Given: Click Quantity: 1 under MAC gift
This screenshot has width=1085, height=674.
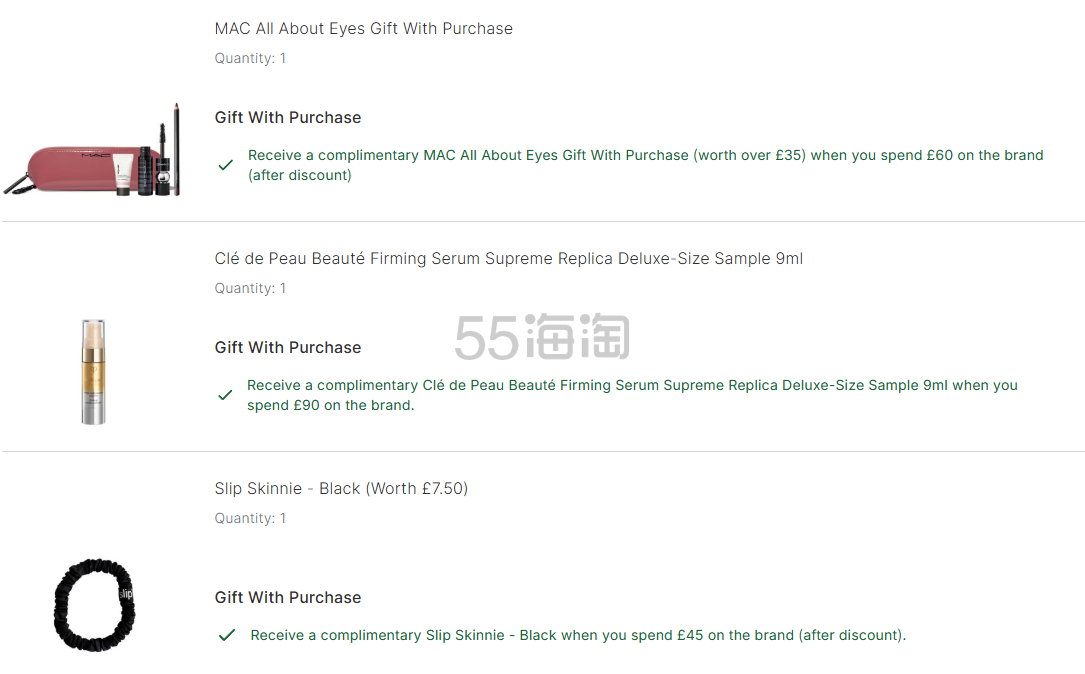Looking at the screenshot, I should point(250,59).
